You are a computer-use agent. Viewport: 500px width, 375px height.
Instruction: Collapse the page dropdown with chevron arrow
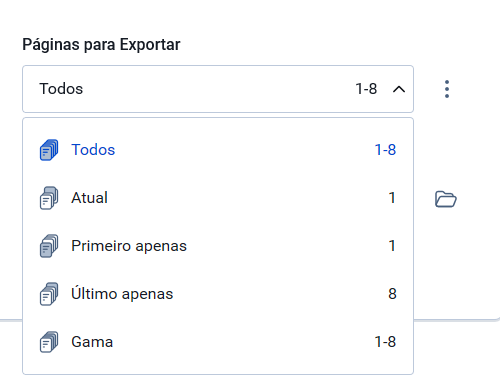click(x=399, y=89)
